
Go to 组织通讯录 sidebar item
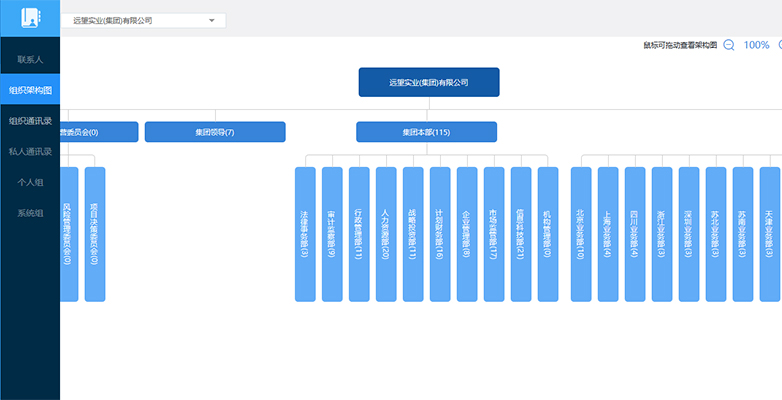tap(30, 121)
